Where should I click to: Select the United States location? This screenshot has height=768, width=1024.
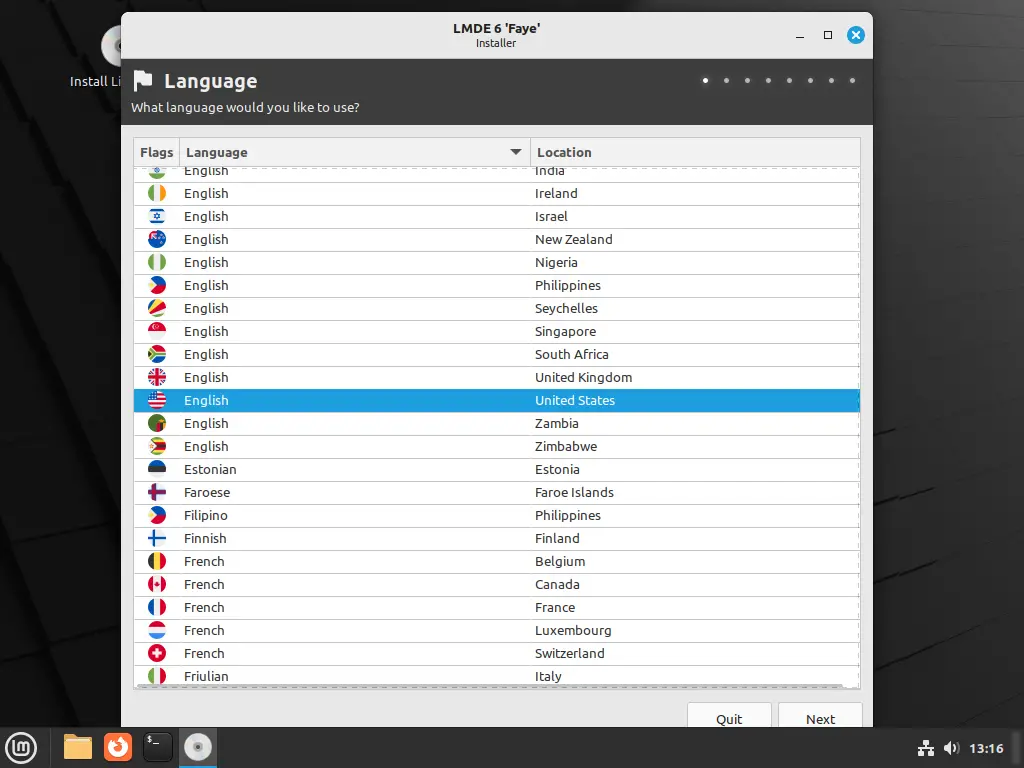(x=575, y=400)
